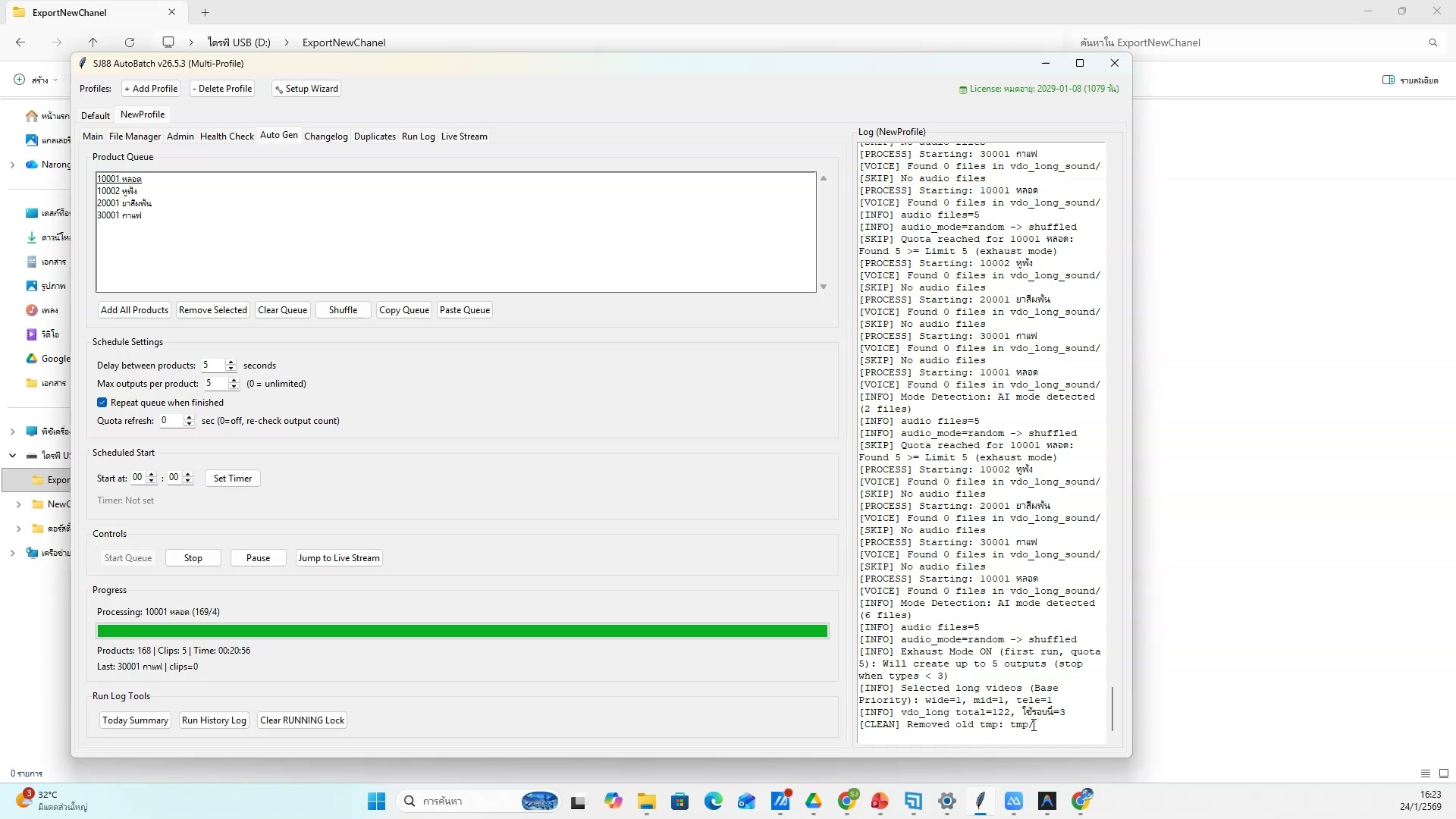Increase Delay between products spinner
Viewport: 1456px width, 819px height.
tap(231, 362)
